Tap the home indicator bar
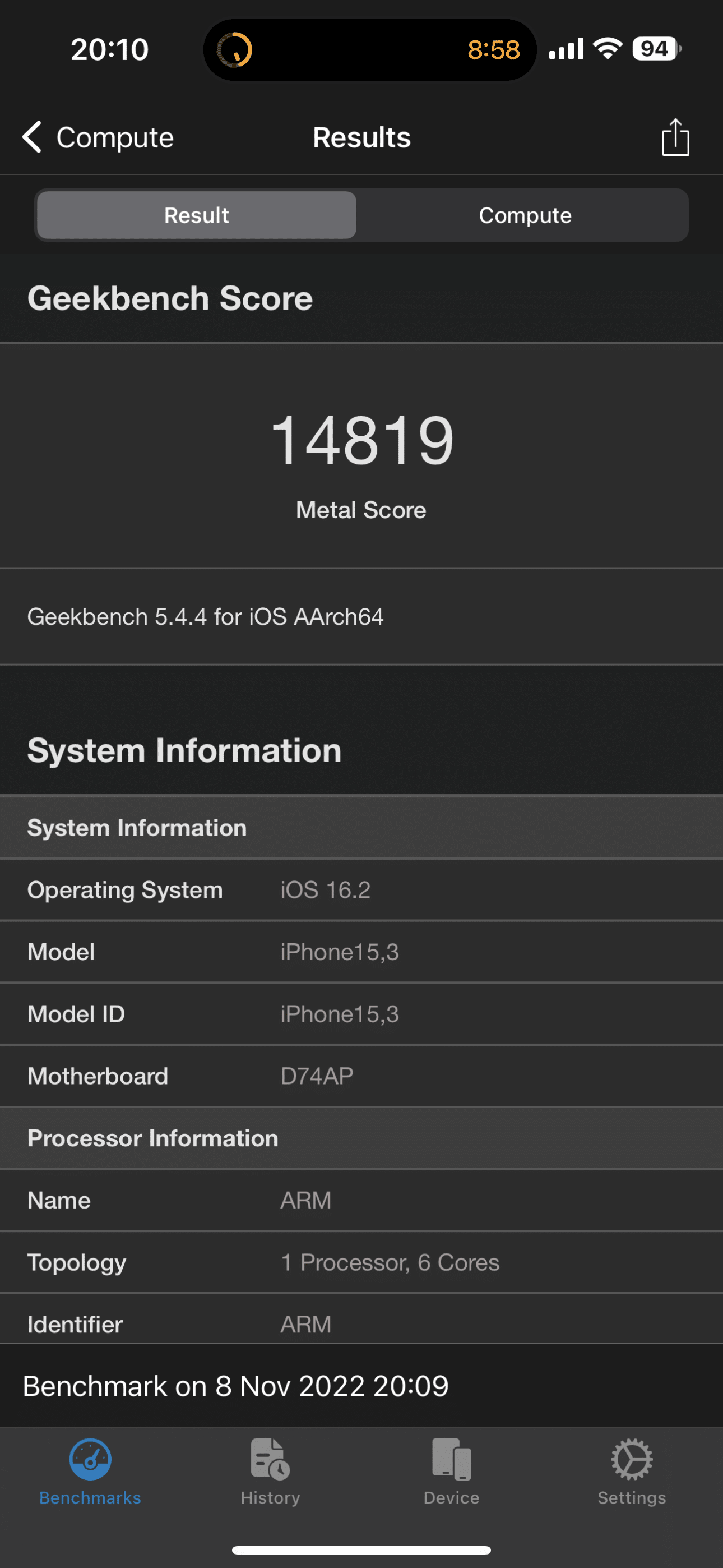The height and width of the screenshot is (1568, 723). click(361, 1549)
